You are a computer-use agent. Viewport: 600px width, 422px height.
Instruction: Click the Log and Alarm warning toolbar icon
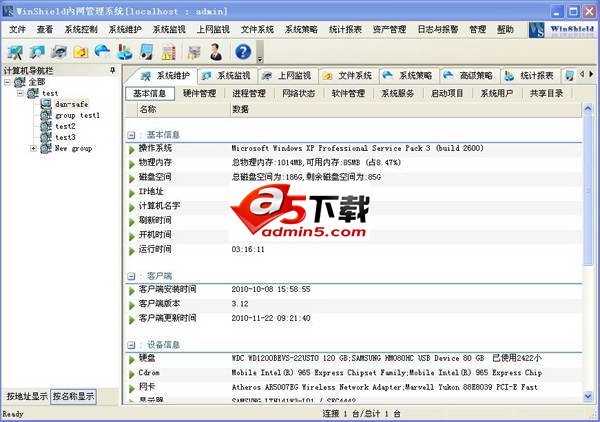click(x=168, y=52)
